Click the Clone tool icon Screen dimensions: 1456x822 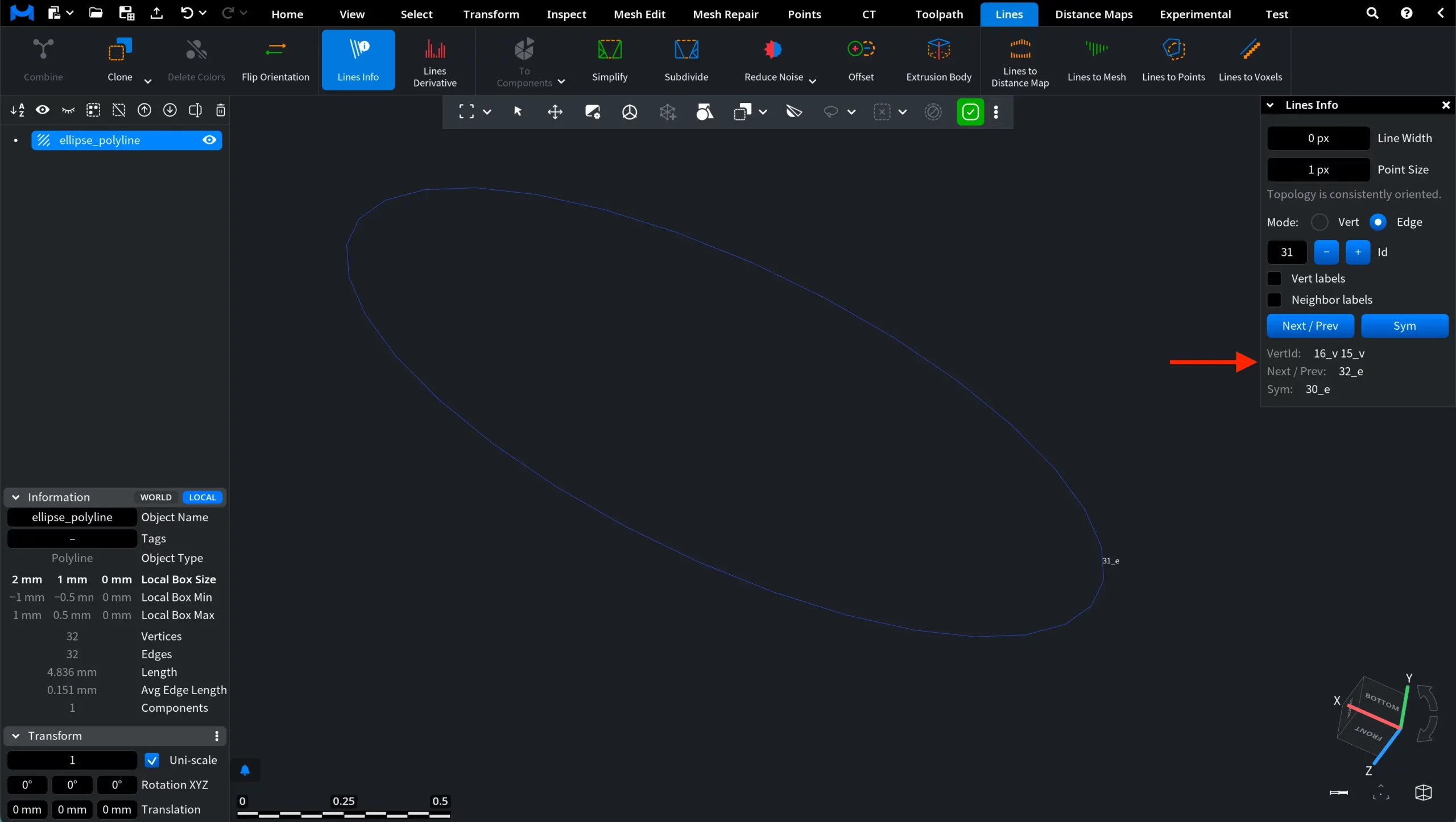(120, 49)
